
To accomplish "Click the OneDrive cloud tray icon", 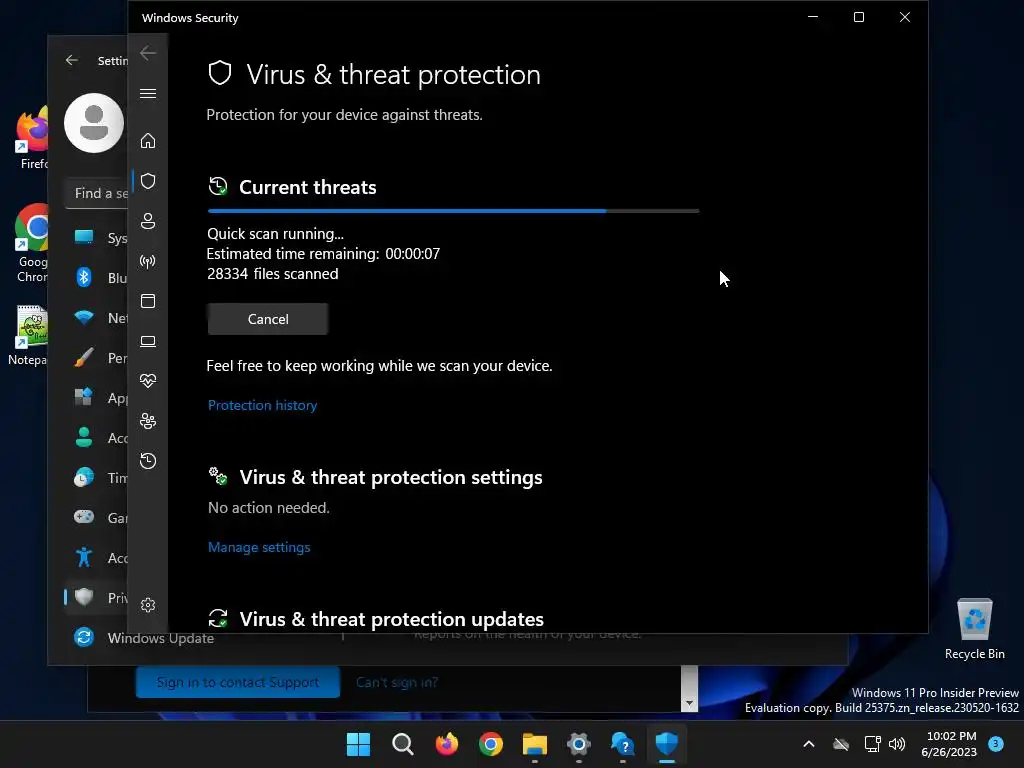I will [x=841, y=744].
